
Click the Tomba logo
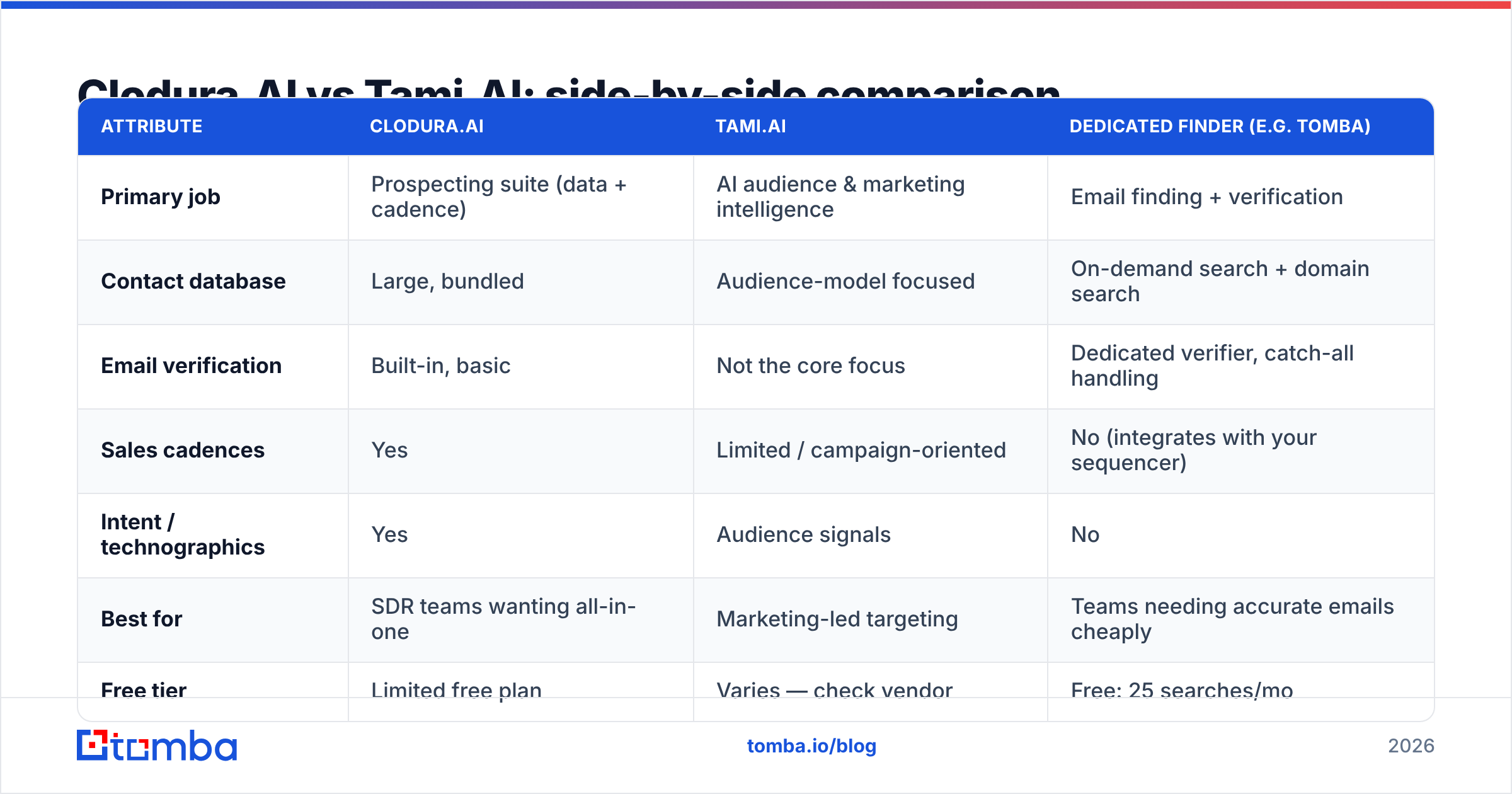click(157, 745)
